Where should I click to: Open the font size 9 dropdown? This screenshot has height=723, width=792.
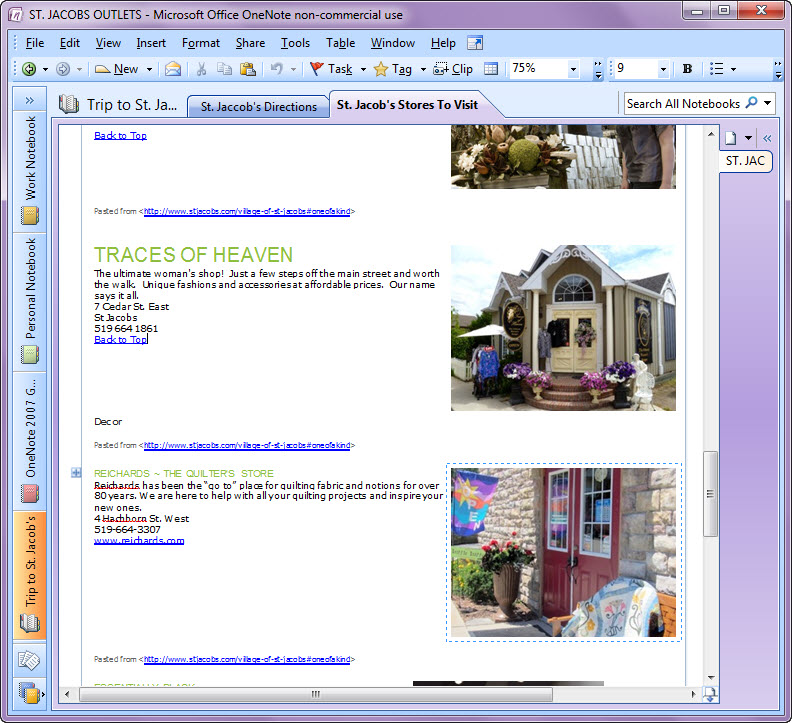(x=663, y=69)
